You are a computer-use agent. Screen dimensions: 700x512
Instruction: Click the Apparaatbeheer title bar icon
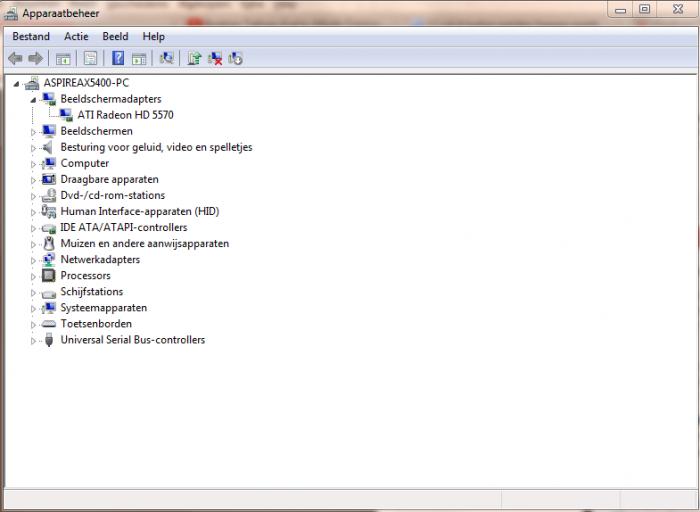(x=11, y=13)
